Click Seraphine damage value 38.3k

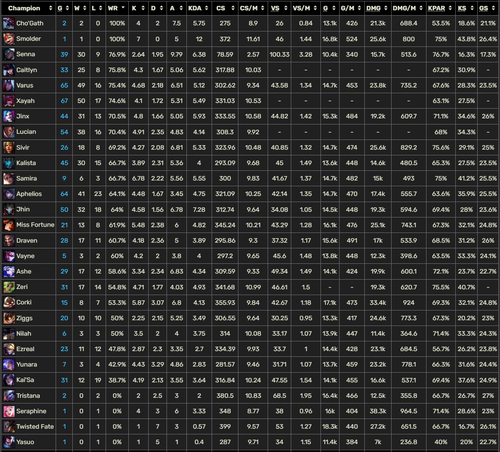pyautogui.click(x=378, y=411)
